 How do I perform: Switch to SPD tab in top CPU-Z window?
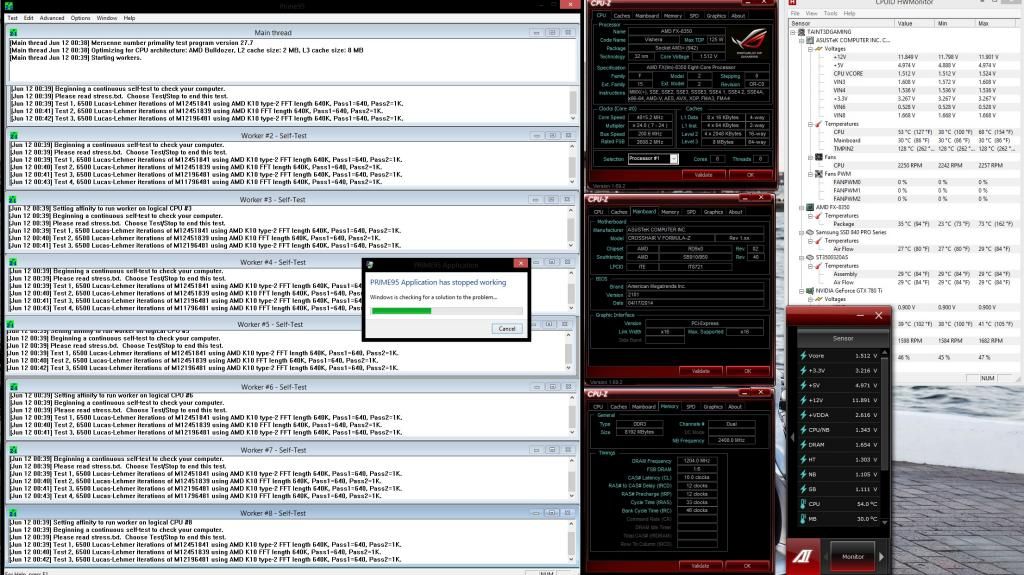(694, 16)
